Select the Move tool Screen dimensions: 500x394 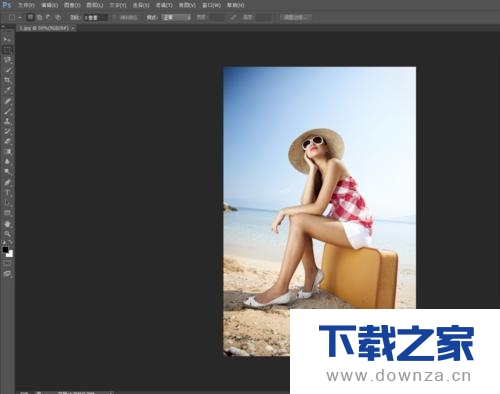tap(7, 39)
